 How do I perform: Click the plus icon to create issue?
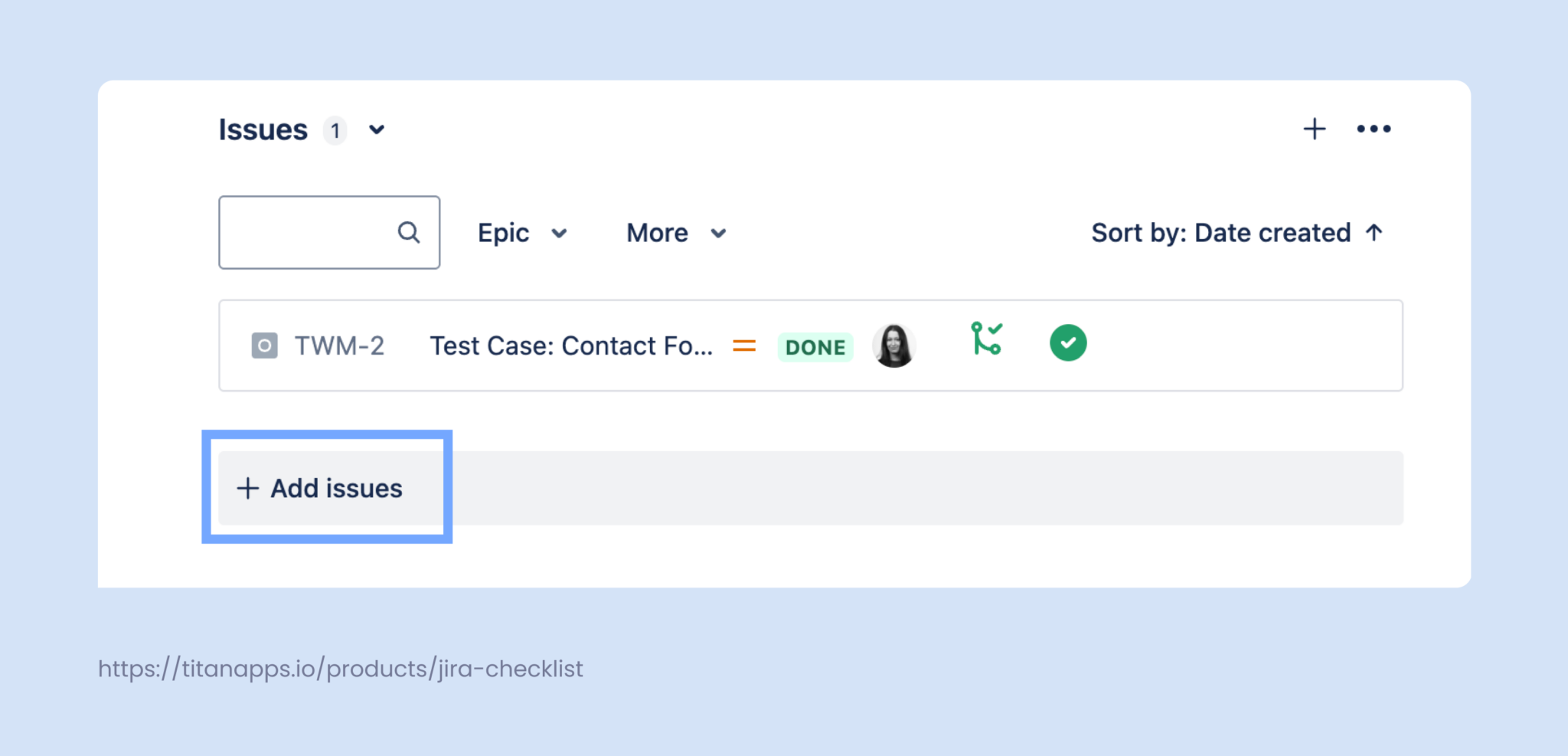pos(1314,129)
